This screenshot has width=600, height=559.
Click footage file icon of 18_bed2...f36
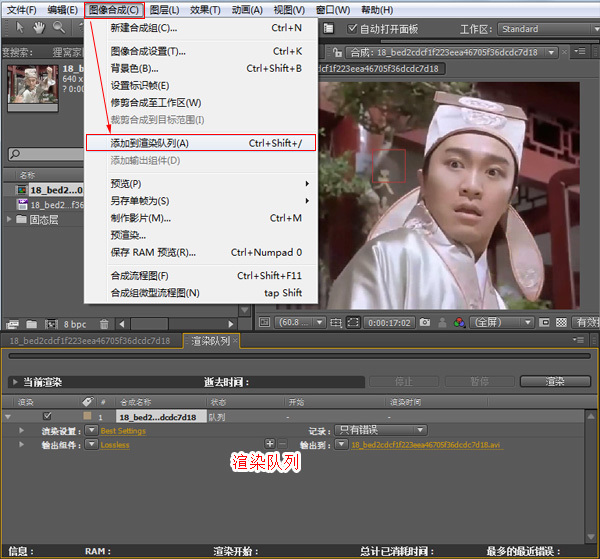click(23, 205)
